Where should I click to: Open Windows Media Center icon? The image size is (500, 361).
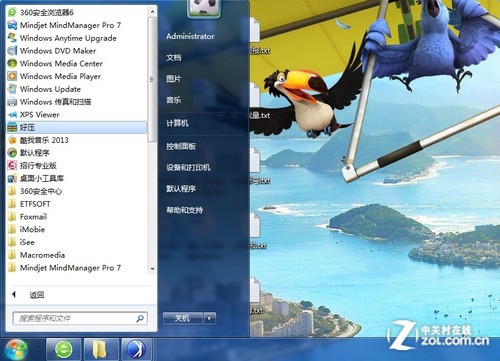12,63
